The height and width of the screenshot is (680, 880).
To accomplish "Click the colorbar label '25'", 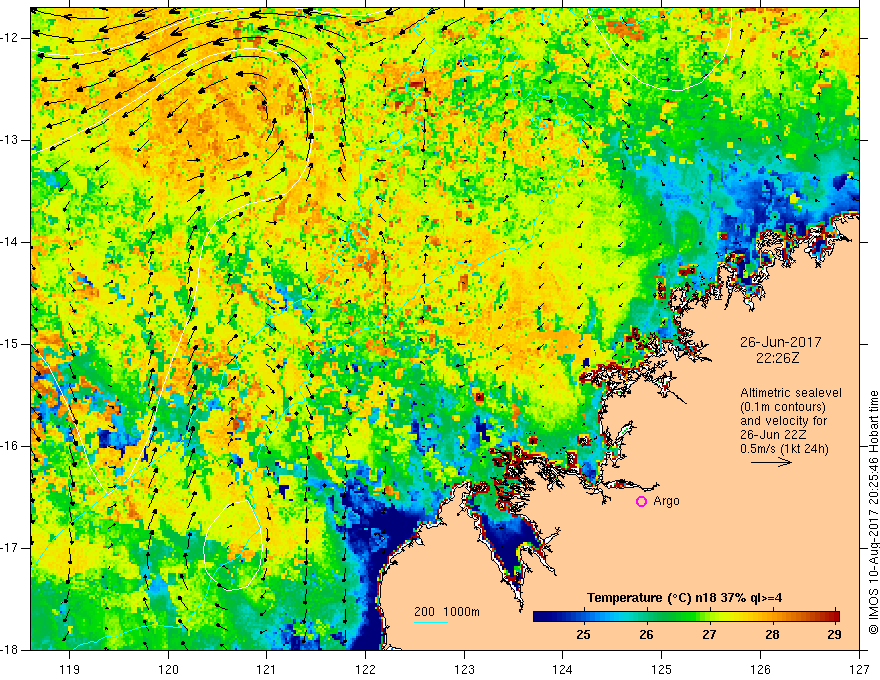I will coord(584,634).
